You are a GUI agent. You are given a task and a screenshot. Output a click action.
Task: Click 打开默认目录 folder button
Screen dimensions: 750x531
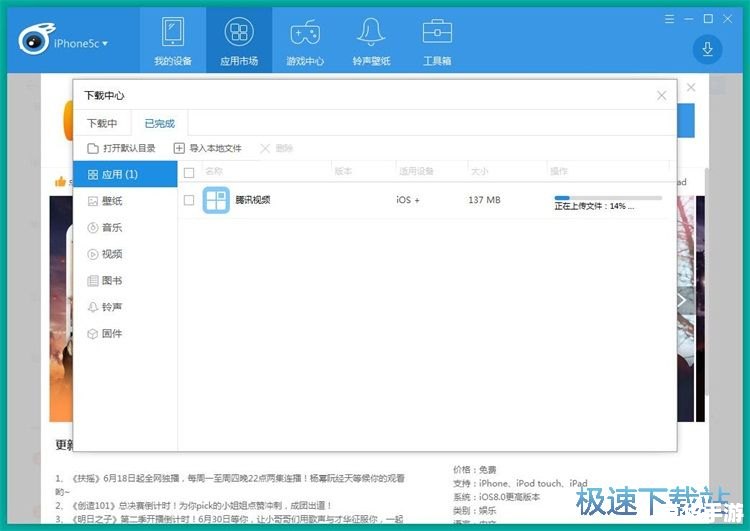121,148
